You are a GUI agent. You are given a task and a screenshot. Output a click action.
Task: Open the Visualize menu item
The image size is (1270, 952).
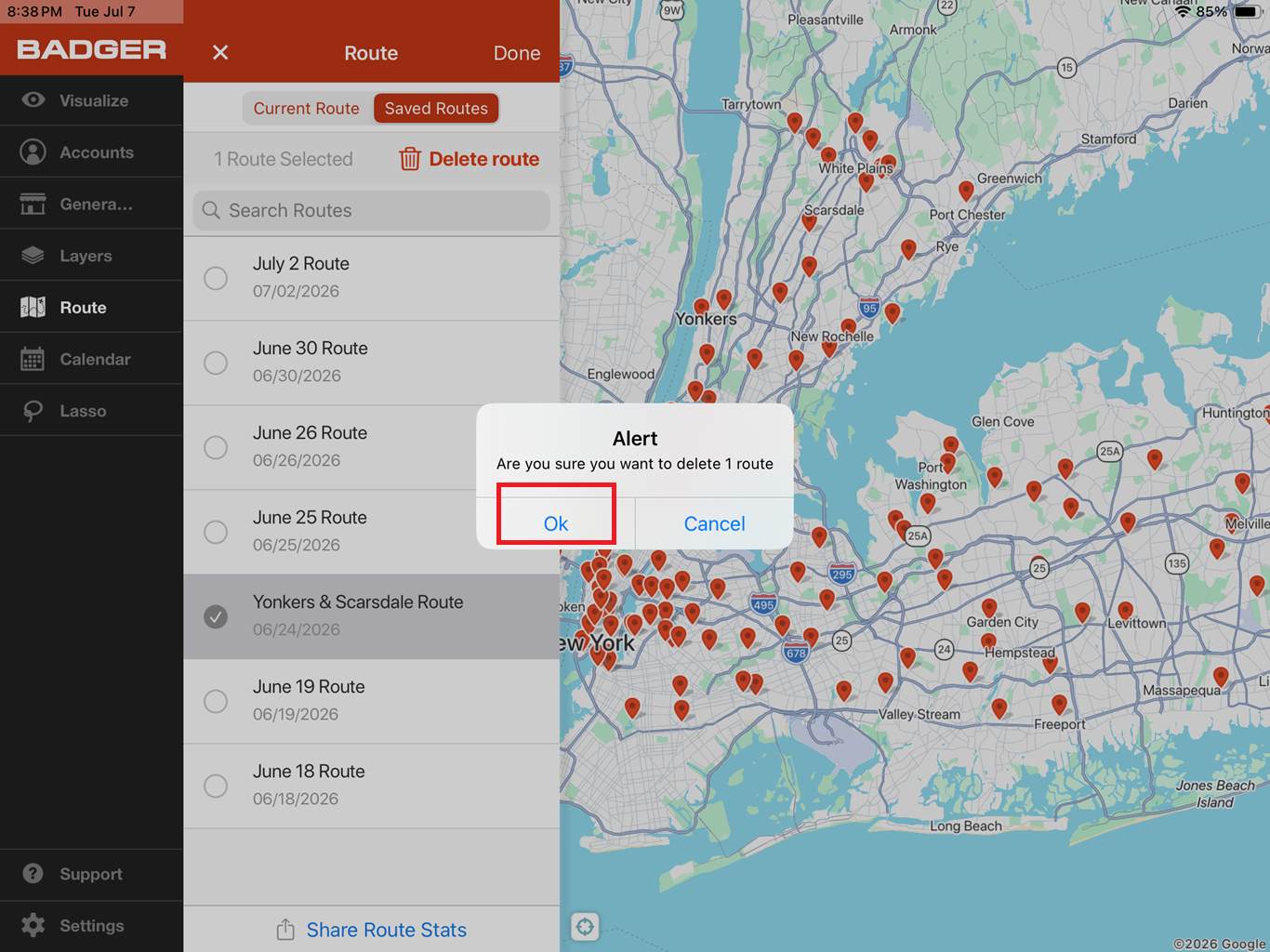[91, 100]
